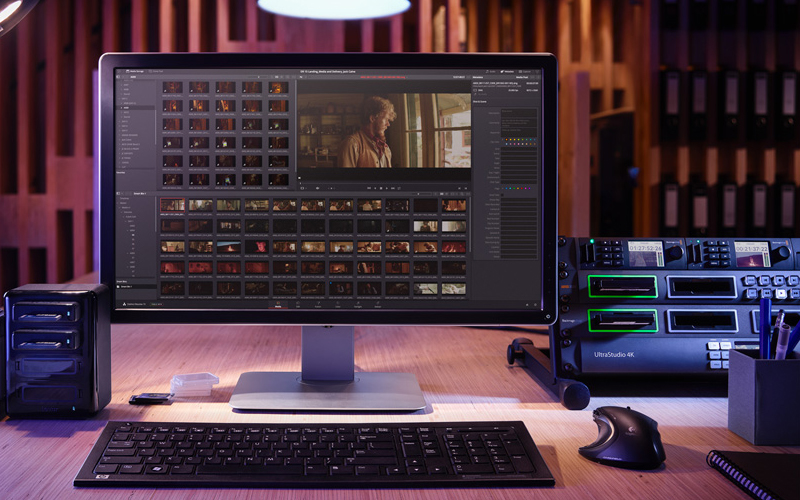Switch to the Color page tab
Image resolution: width=800 pixels, height=500 pixels.
[338, 304]
